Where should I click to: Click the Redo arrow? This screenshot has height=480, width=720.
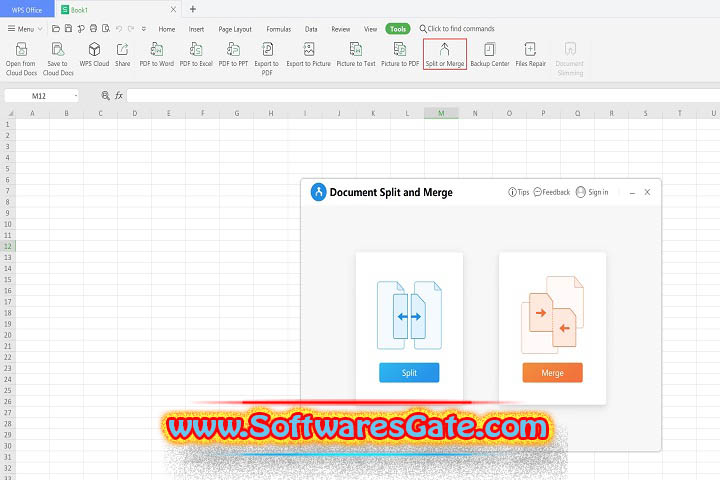pyautogui.click(x=131, y=28)
